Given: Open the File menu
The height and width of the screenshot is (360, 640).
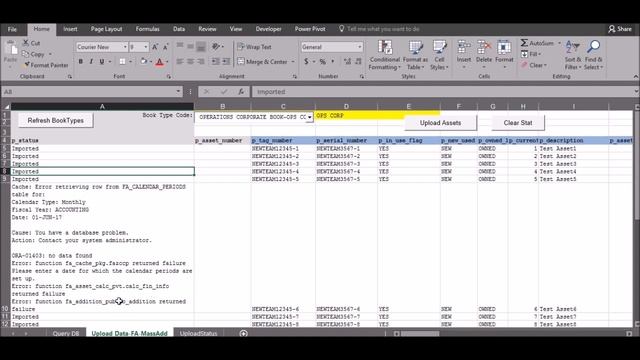Looking at the screenshot, I should (12, 29).
